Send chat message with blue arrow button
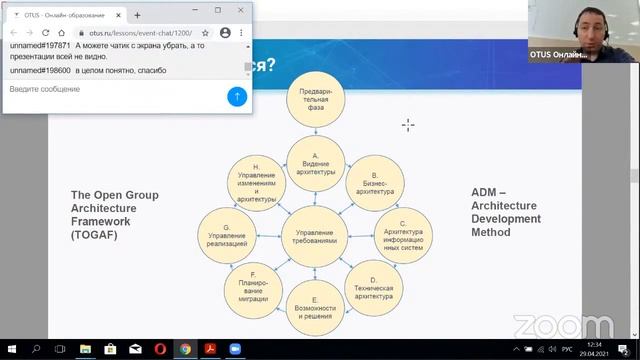 pyautogui.click(x=237, y=97)
